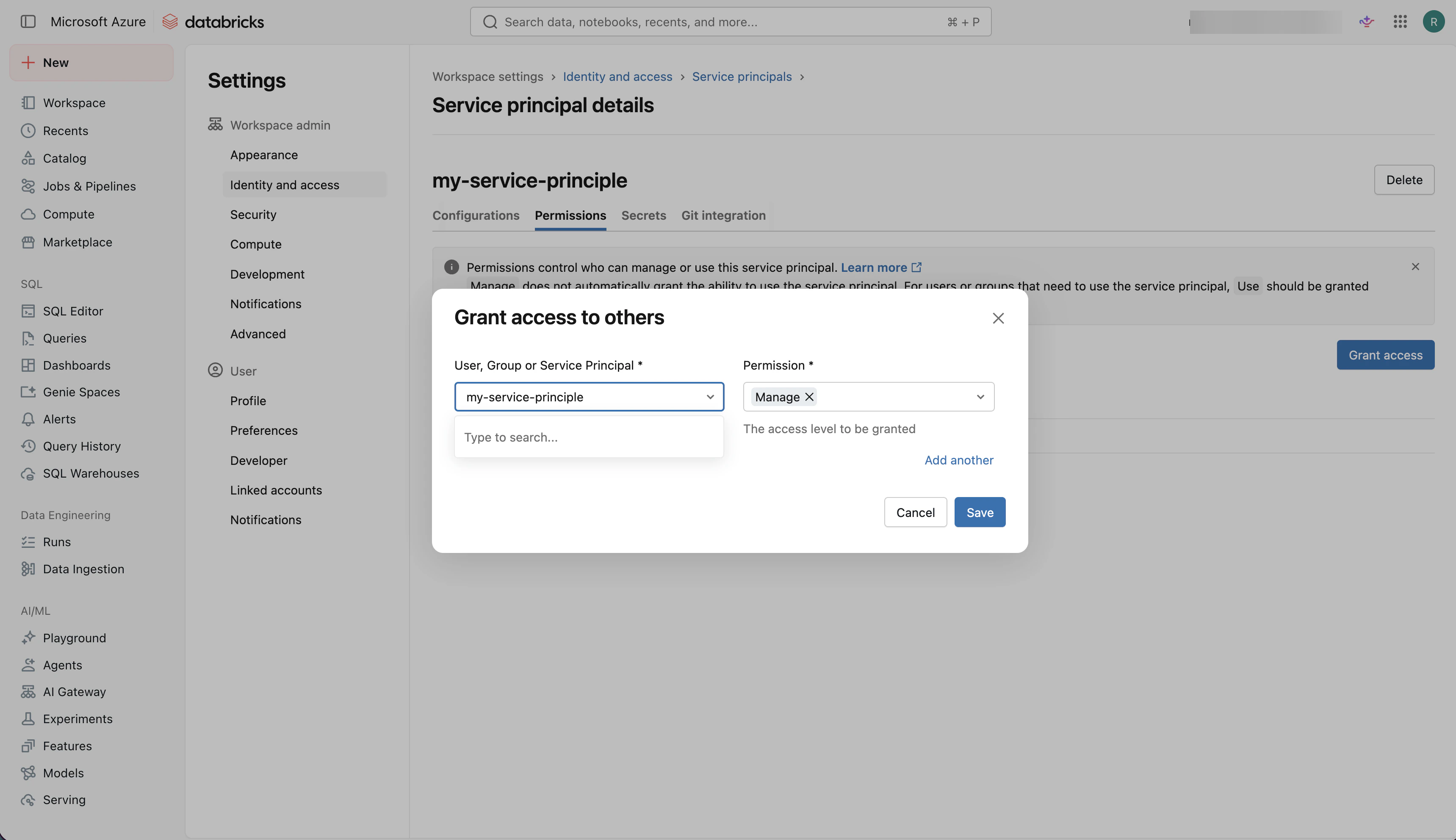
Task: Close the Grant access dialog
Action: [x=998, y=318]
